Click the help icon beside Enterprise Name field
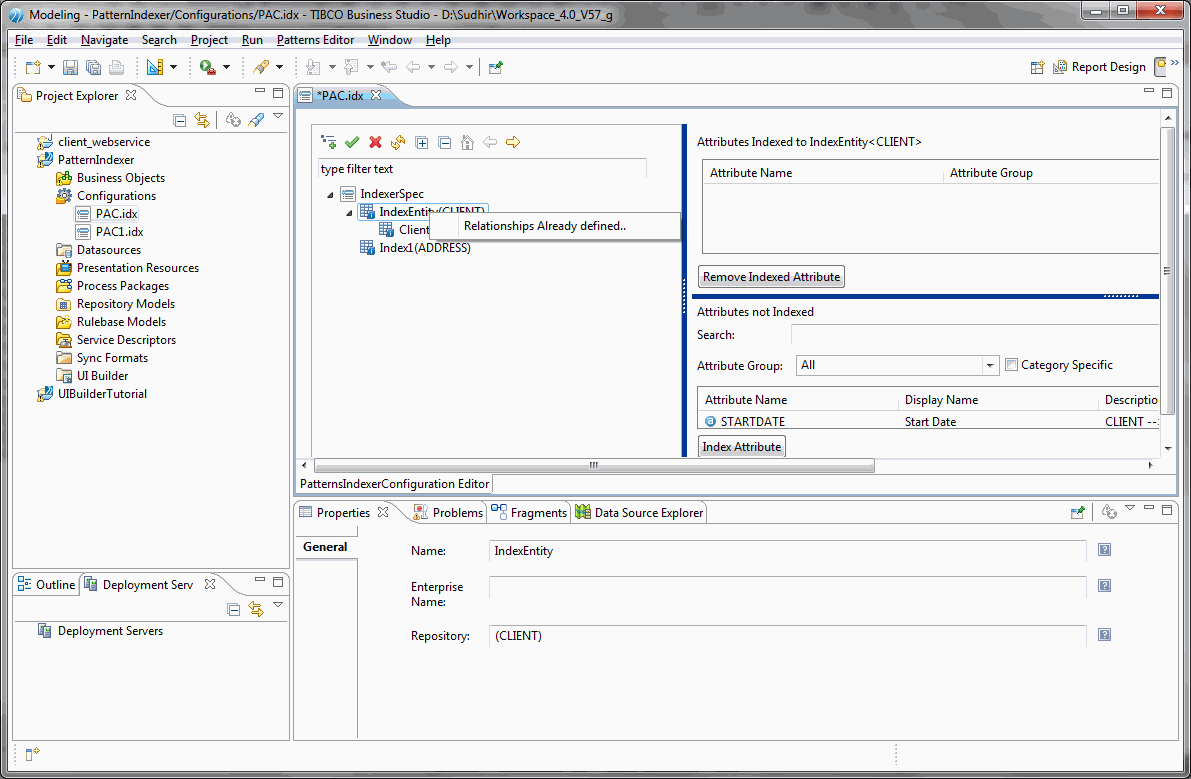The width and height of the screenshot is (1191, 779). [x=1104, y=585]
